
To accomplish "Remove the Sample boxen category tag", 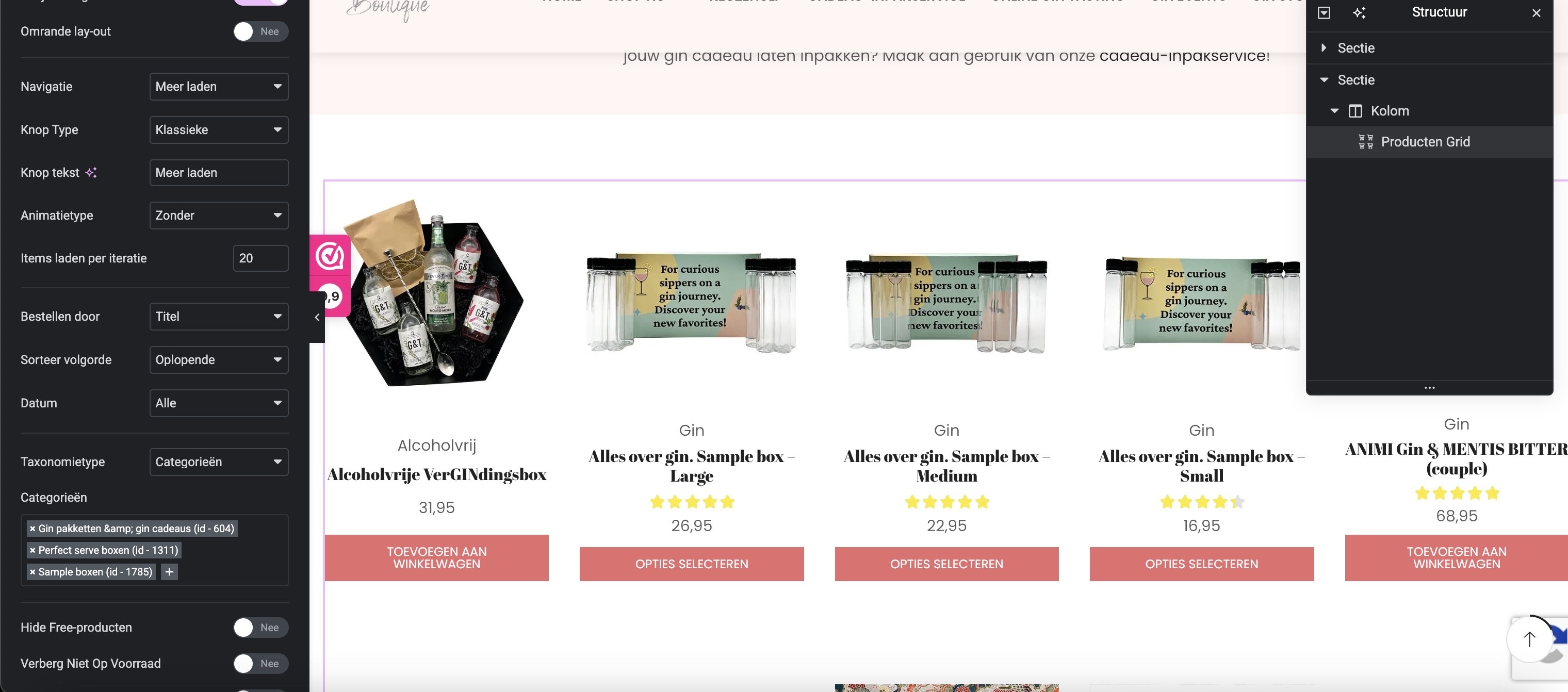I will pos(32,572).
